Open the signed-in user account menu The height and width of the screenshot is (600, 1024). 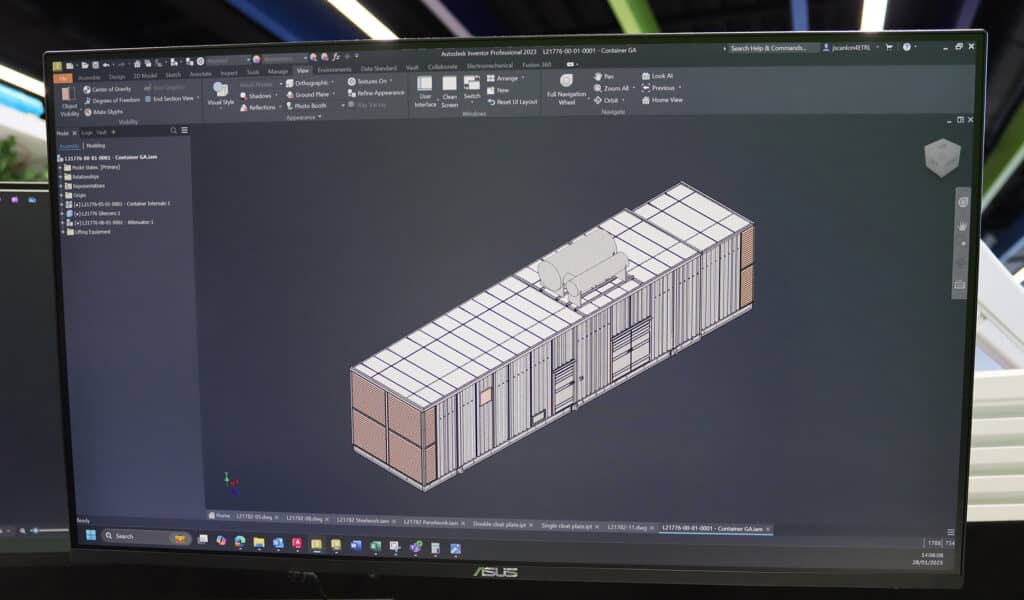(851, 48)
